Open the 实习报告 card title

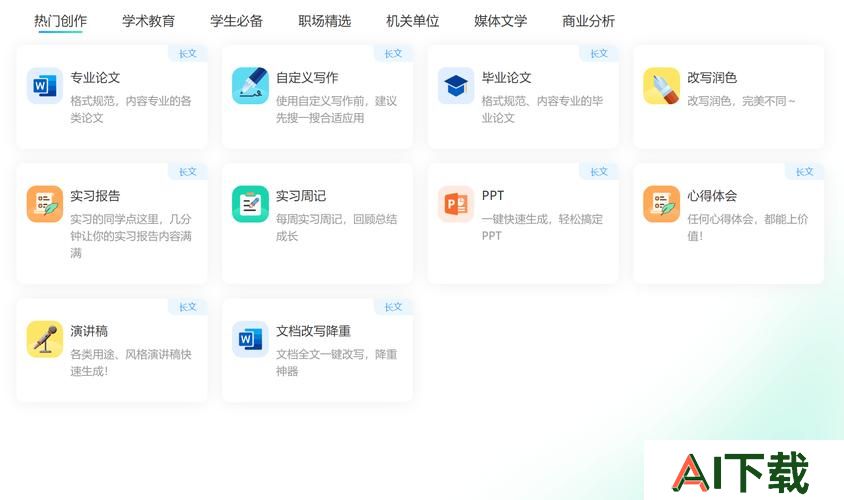pyautogui.click(x=95, y=196)
